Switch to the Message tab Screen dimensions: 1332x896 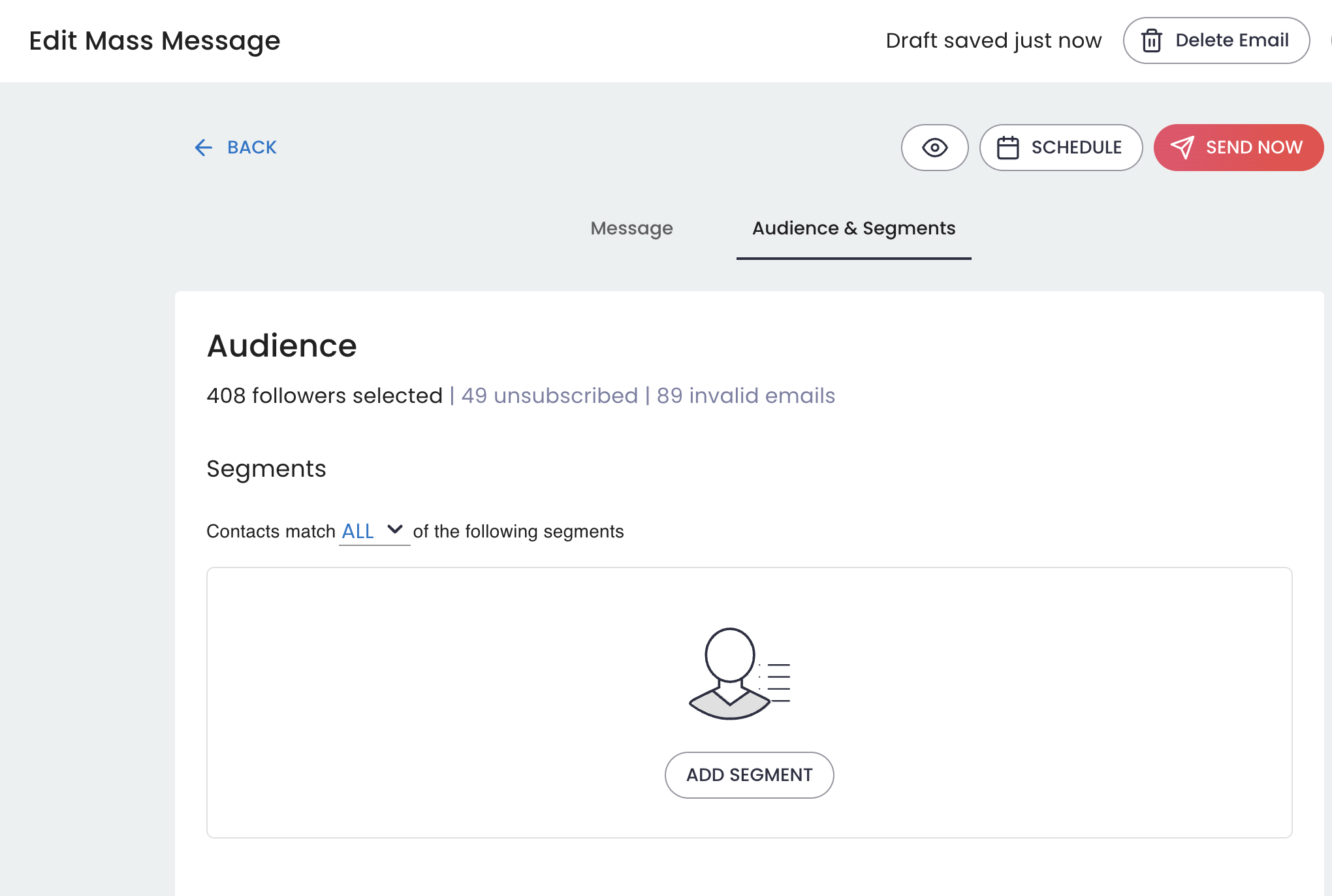pyautogui.click(x=631, y=228)
